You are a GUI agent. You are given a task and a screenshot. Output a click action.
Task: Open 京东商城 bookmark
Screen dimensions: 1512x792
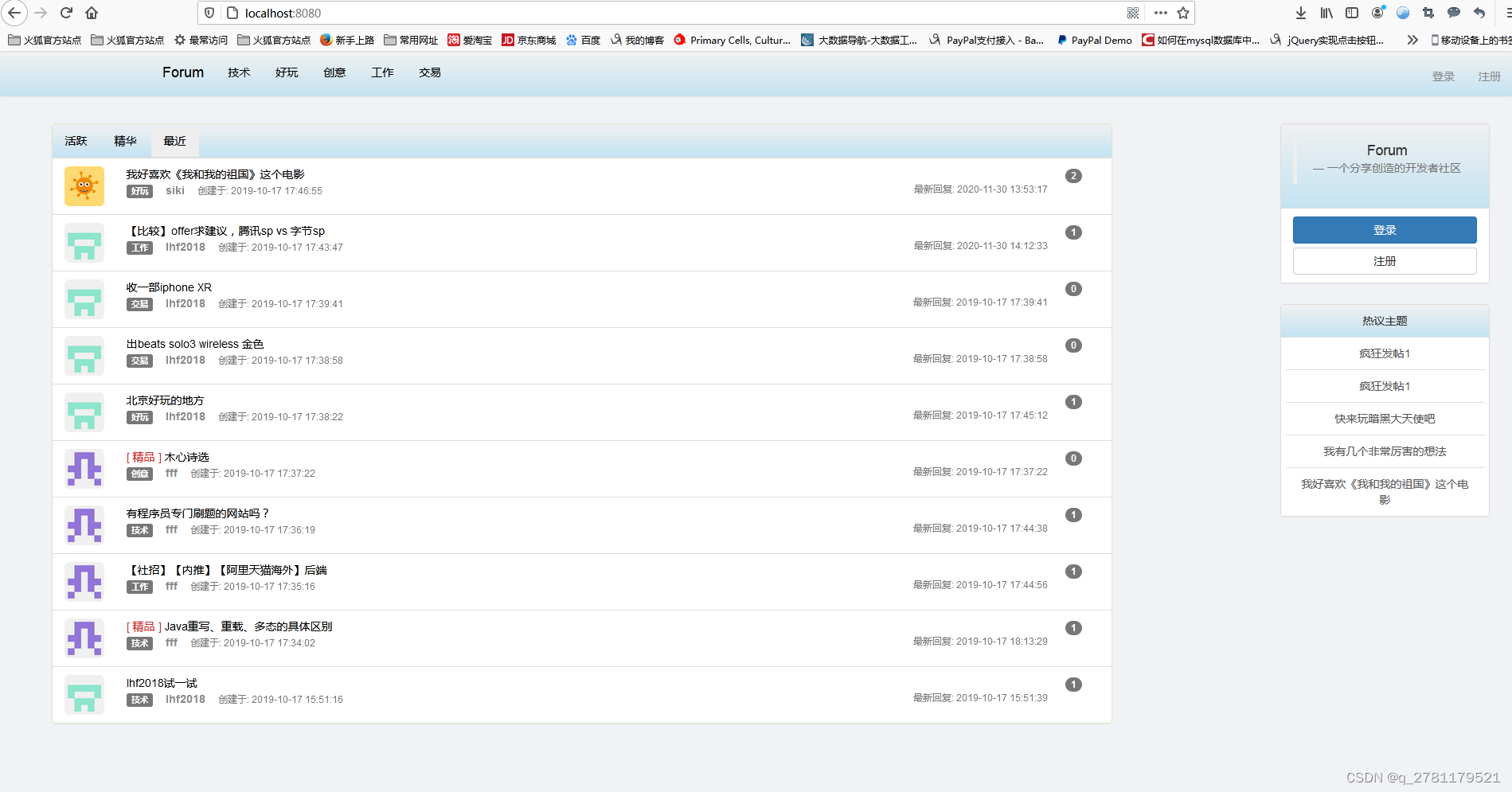tap(529, 40)
